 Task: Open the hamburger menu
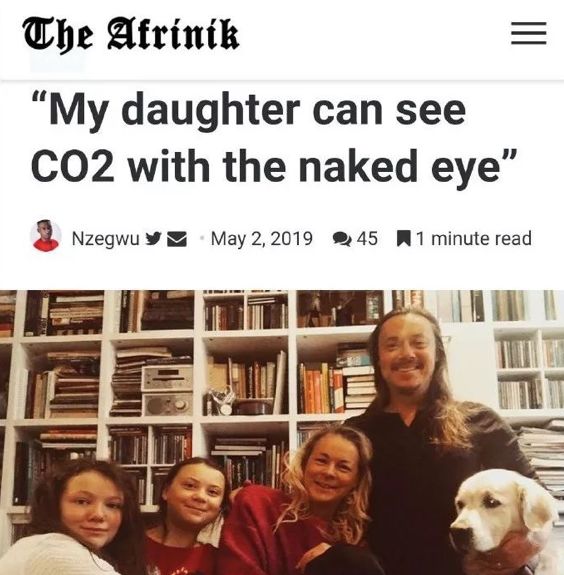point(529,33)
